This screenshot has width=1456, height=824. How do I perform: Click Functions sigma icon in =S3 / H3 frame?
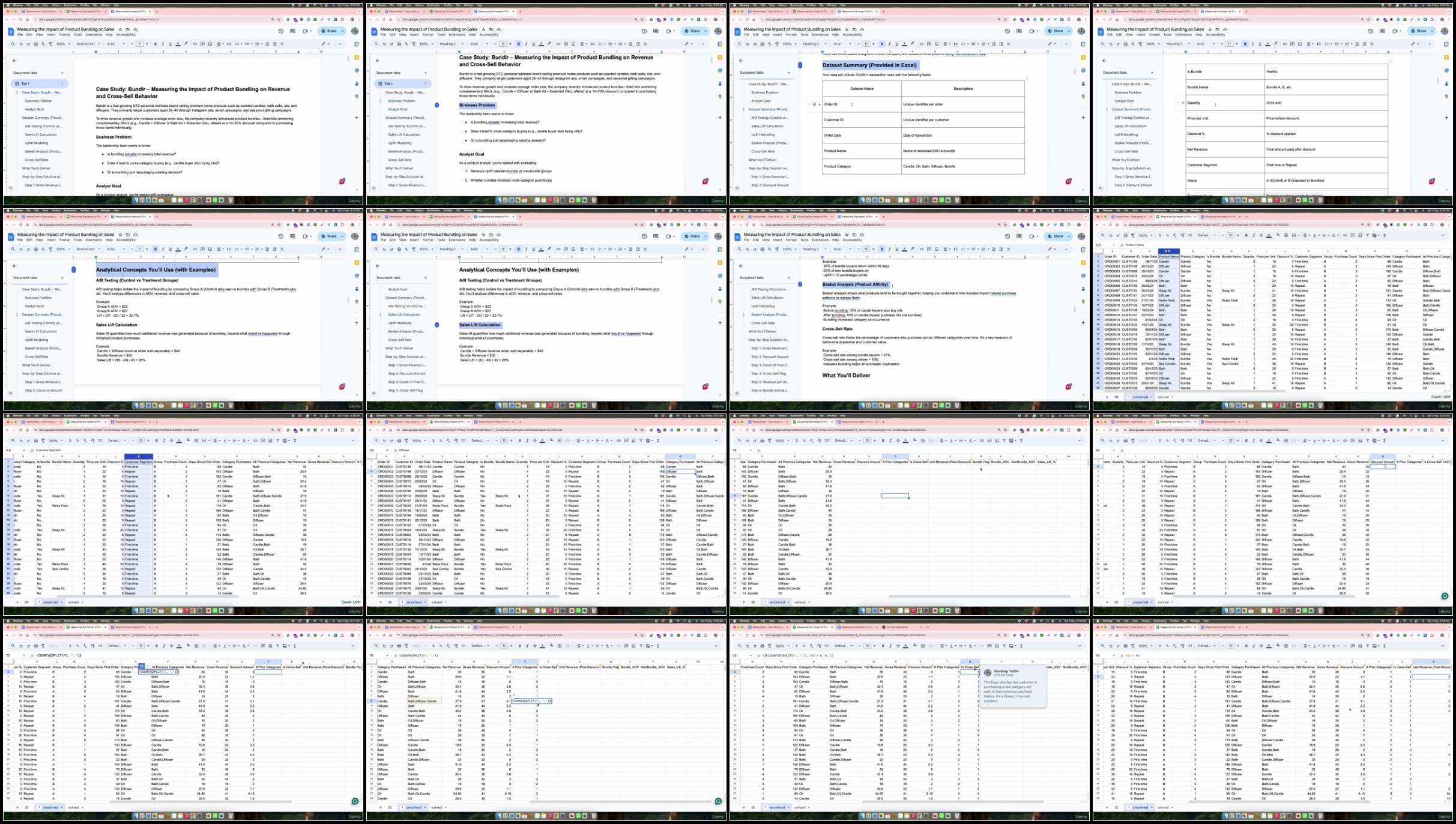(x=1385, y=646)
